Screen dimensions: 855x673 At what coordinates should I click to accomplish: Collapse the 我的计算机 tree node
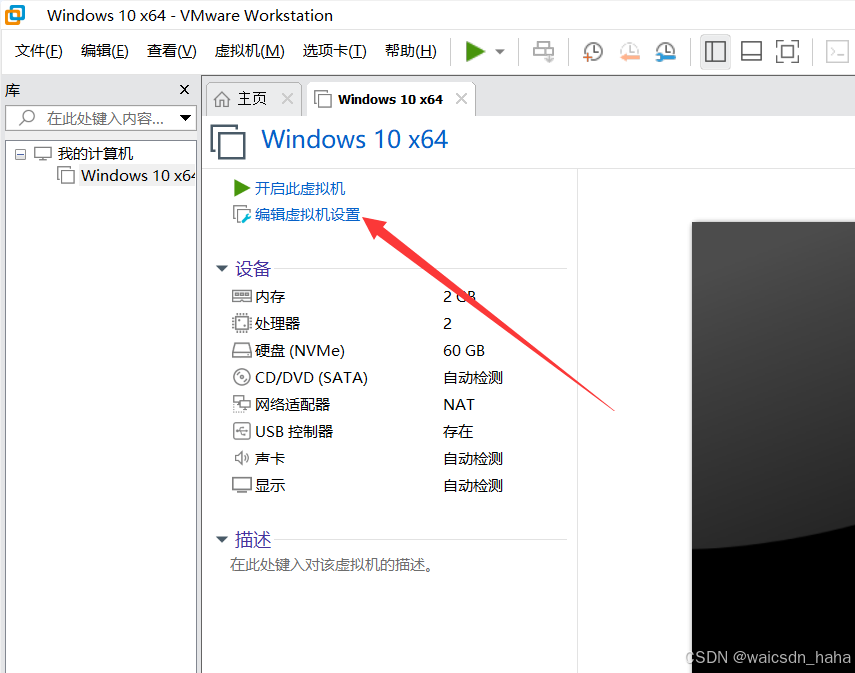pos(20,154)
